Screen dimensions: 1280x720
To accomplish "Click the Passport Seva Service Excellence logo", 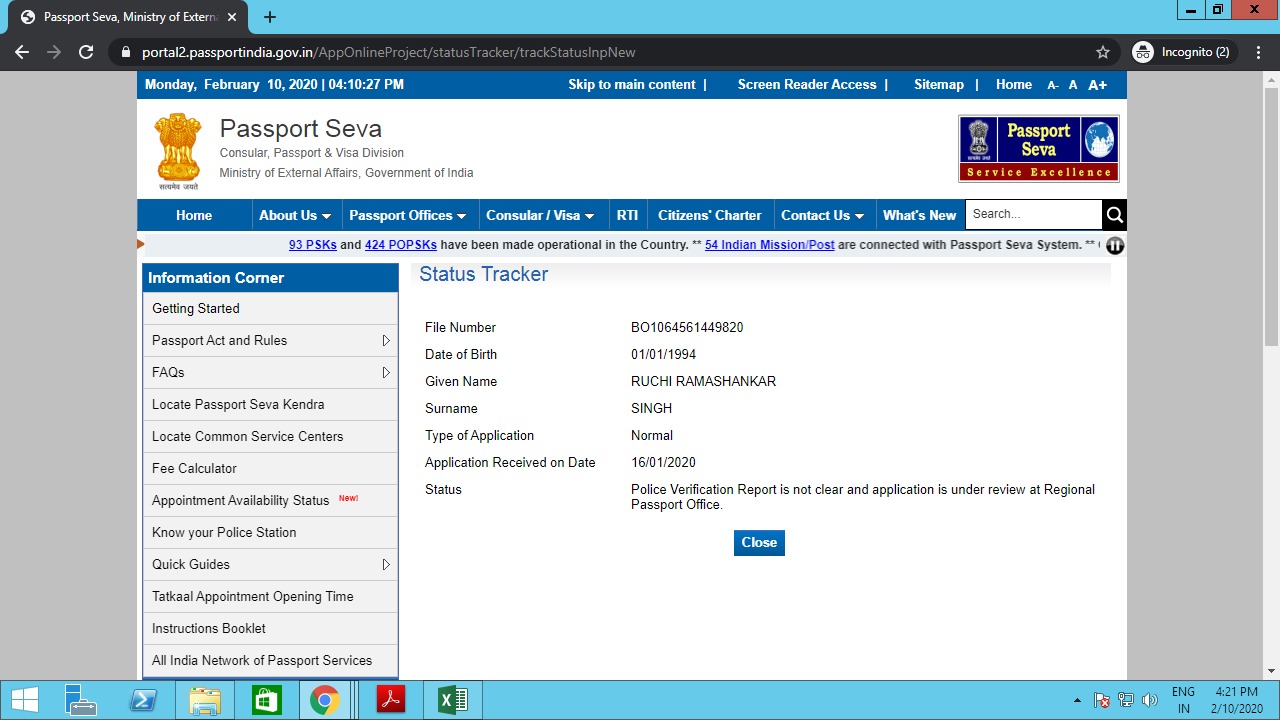I will point(1039,148).
